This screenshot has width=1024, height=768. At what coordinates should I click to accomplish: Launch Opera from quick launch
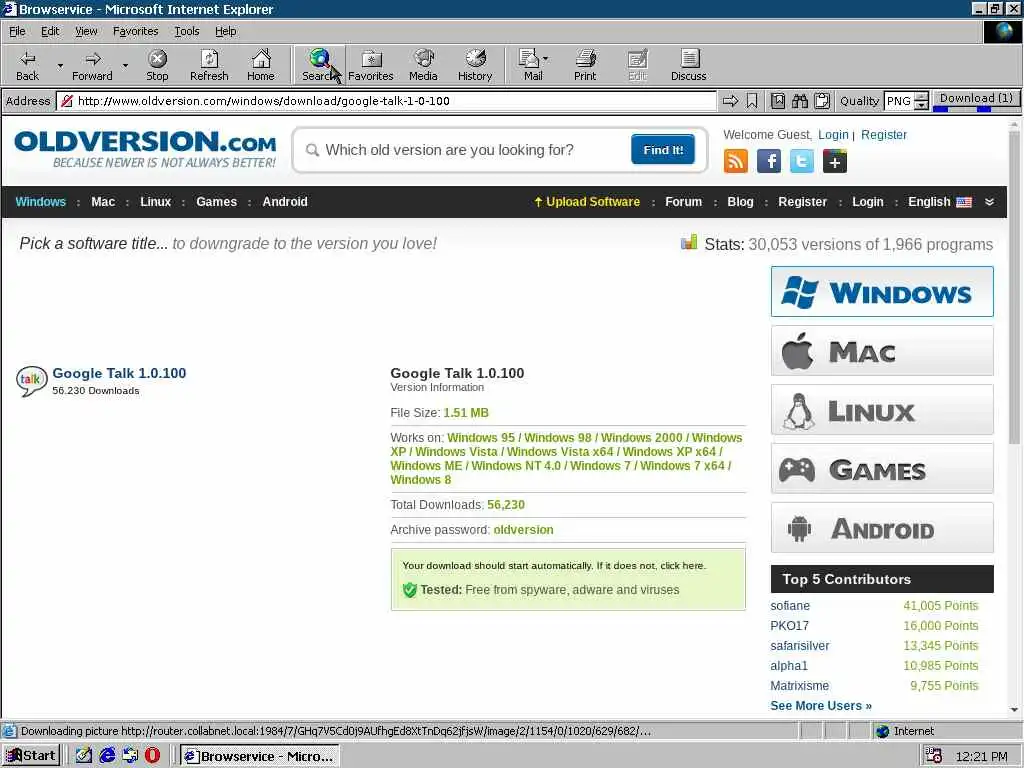152,756
